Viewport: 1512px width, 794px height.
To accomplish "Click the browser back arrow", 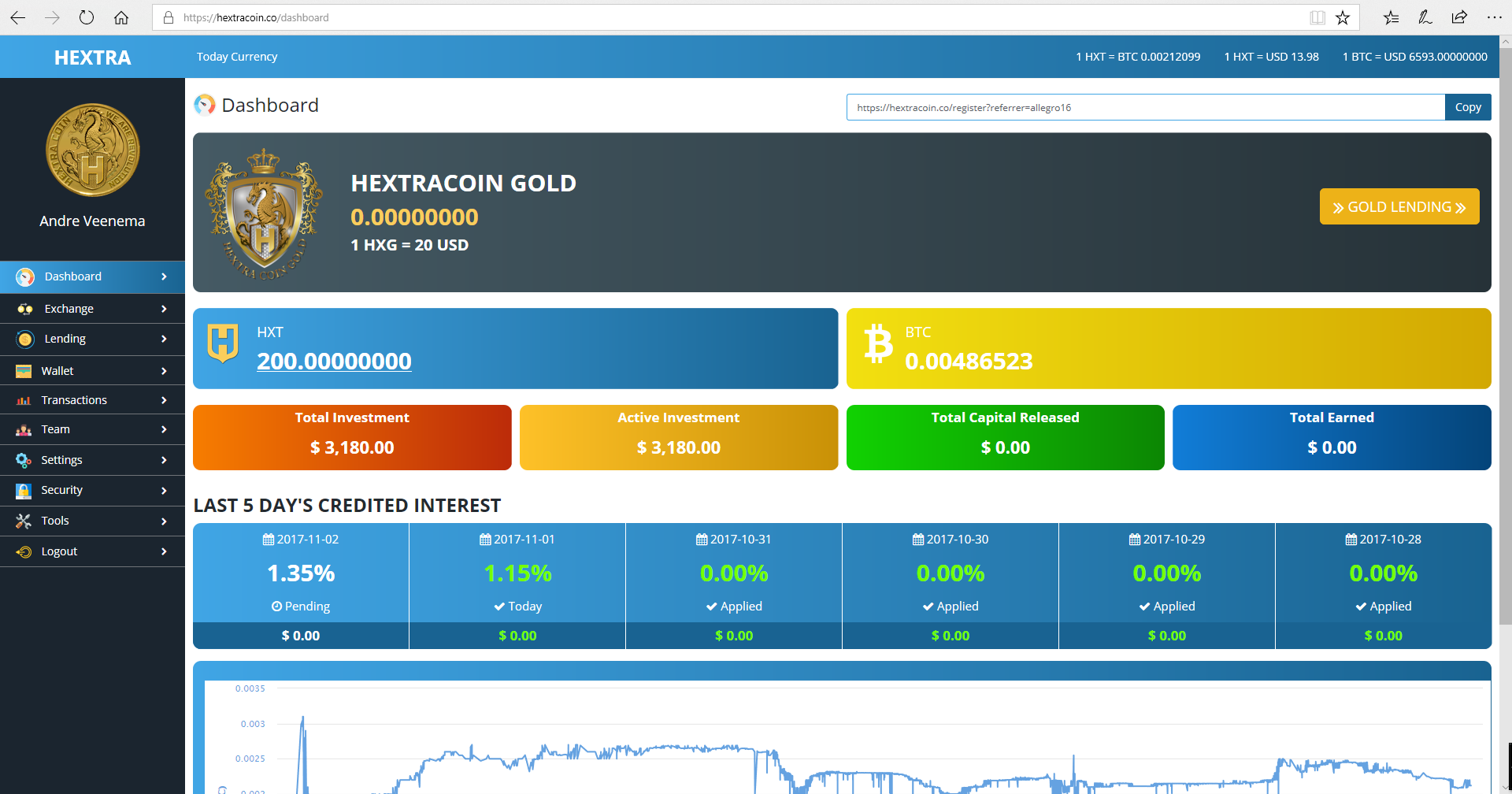I will click(18, 17).
